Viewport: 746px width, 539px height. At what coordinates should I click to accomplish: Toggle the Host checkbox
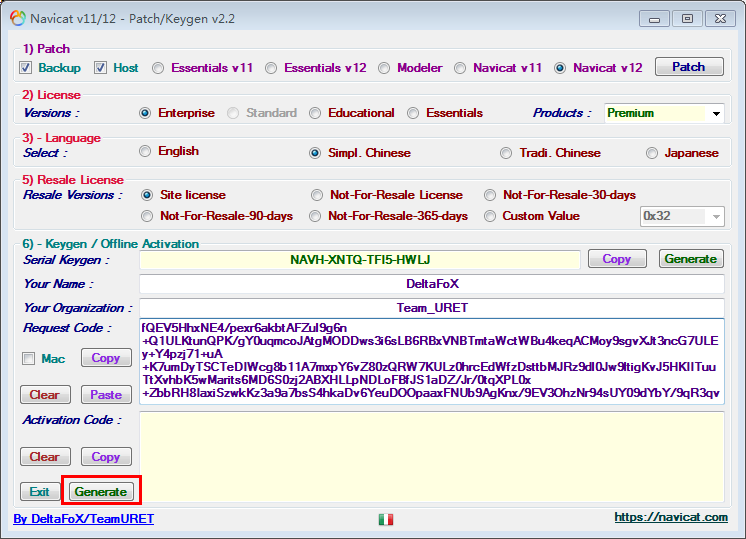(x=100, y=68)
